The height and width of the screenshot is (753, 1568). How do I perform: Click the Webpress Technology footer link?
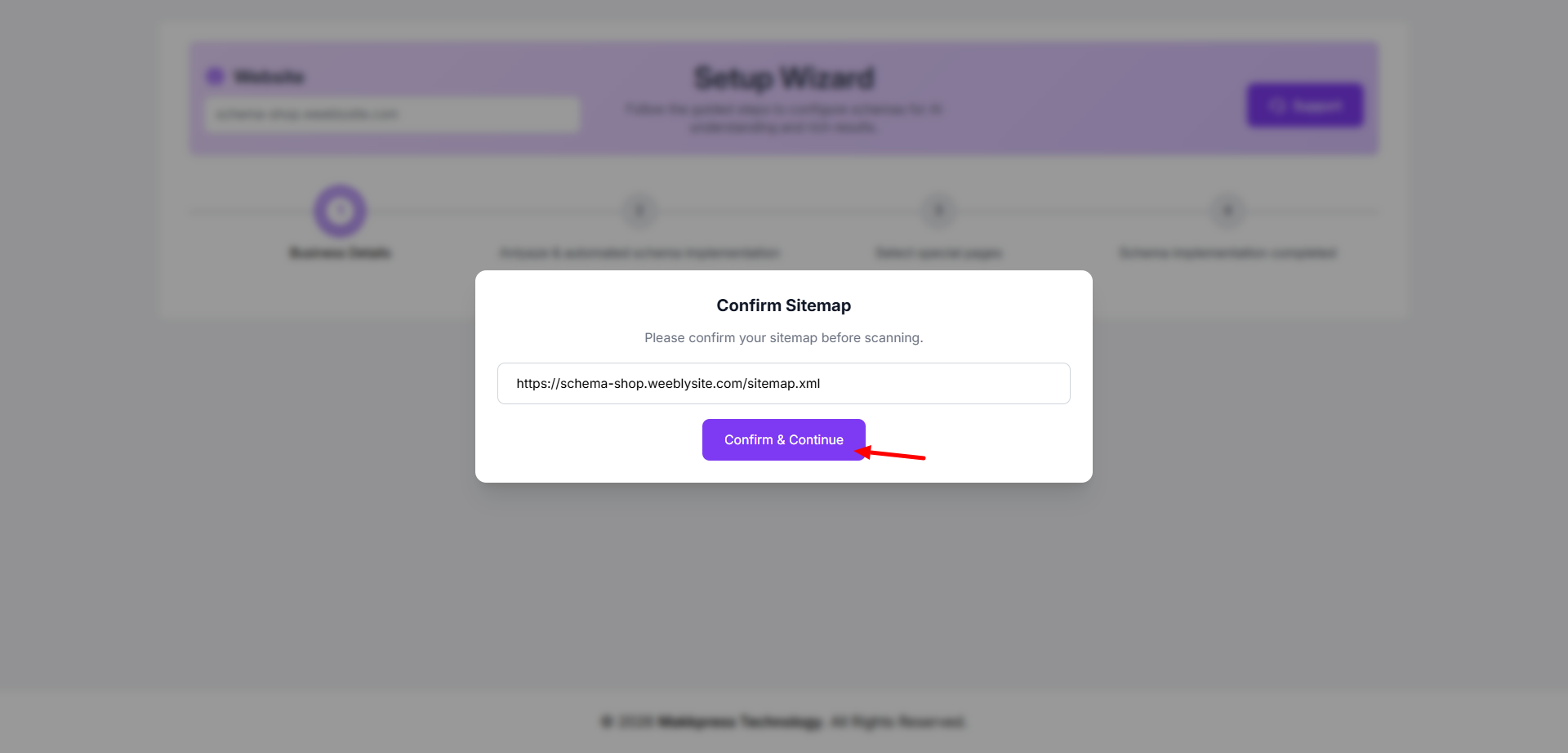coord(740,722)
